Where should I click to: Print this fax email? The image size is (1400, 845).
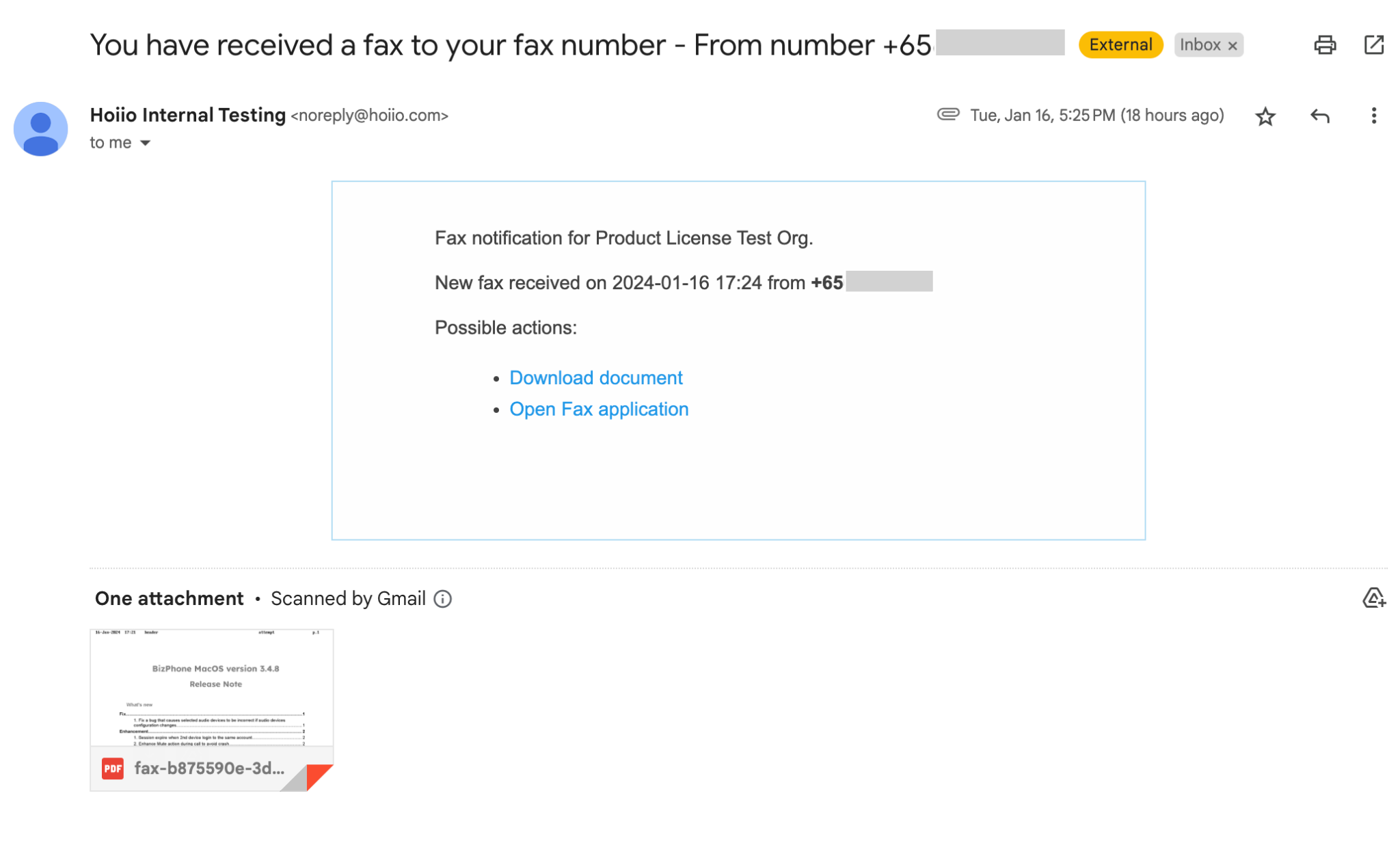[1324, 45]
